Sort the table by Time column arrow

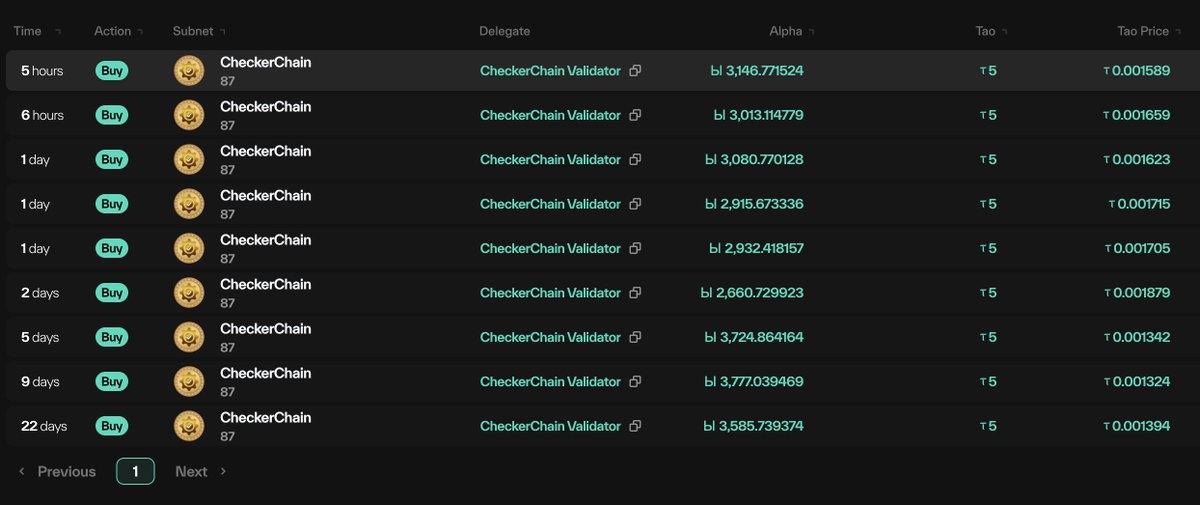57,32
